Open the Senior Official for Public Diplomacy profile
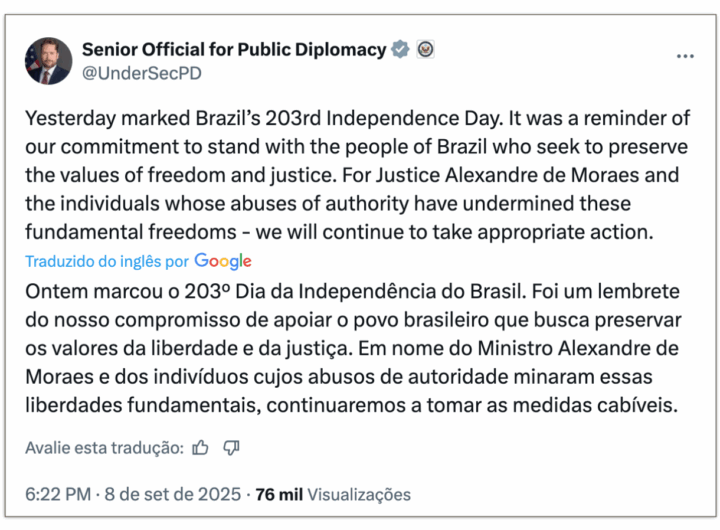720x530 pixels. tap(233, 49)
